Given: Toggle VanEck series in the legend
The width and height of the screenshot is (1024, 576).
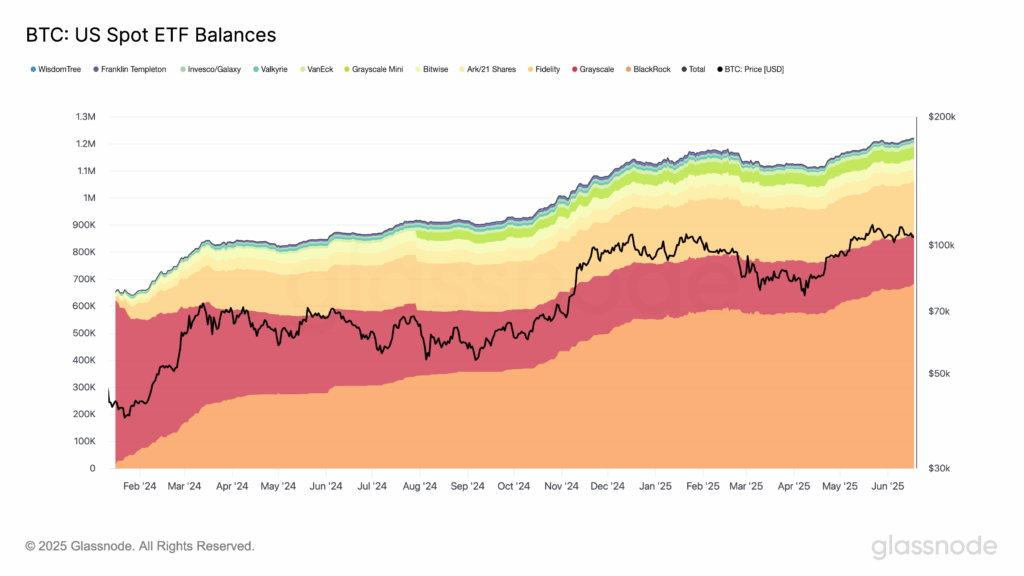Looking at the screenshot, I should 316,69.
